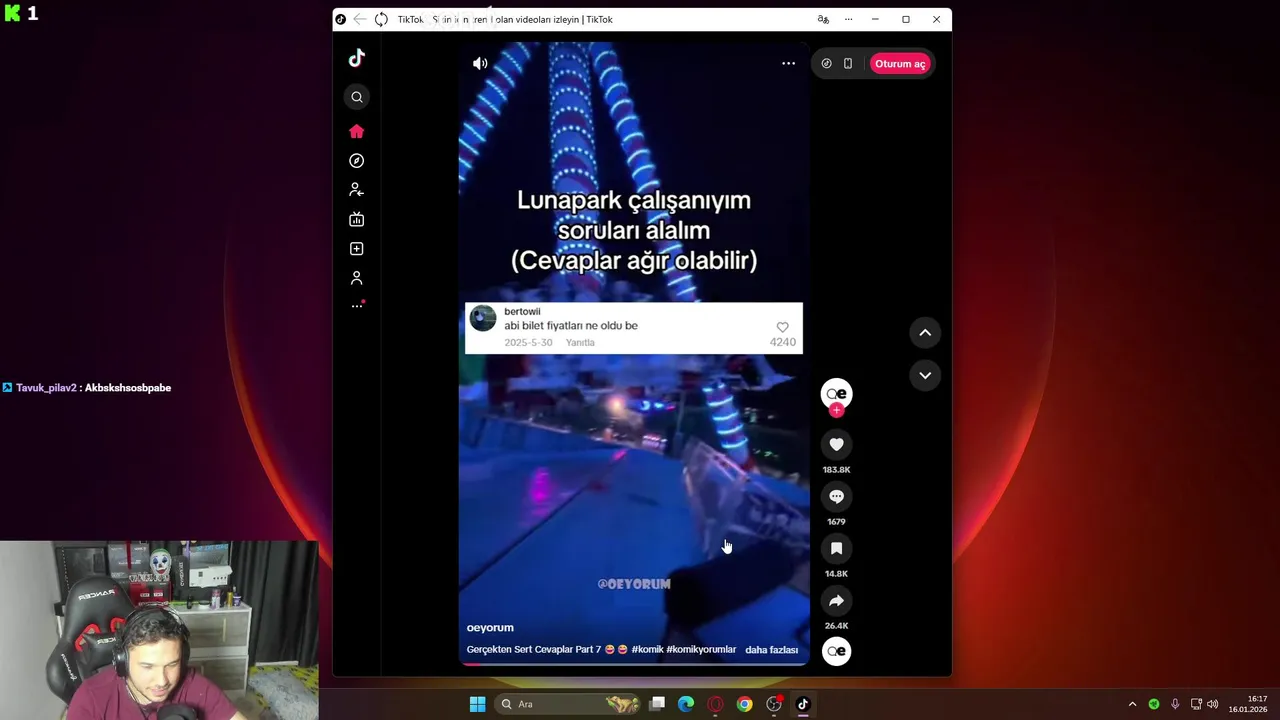The height and width of the screenshot is (720, 1280).
Task: Open the network tray icon
Action: [x=1196, y=704]
